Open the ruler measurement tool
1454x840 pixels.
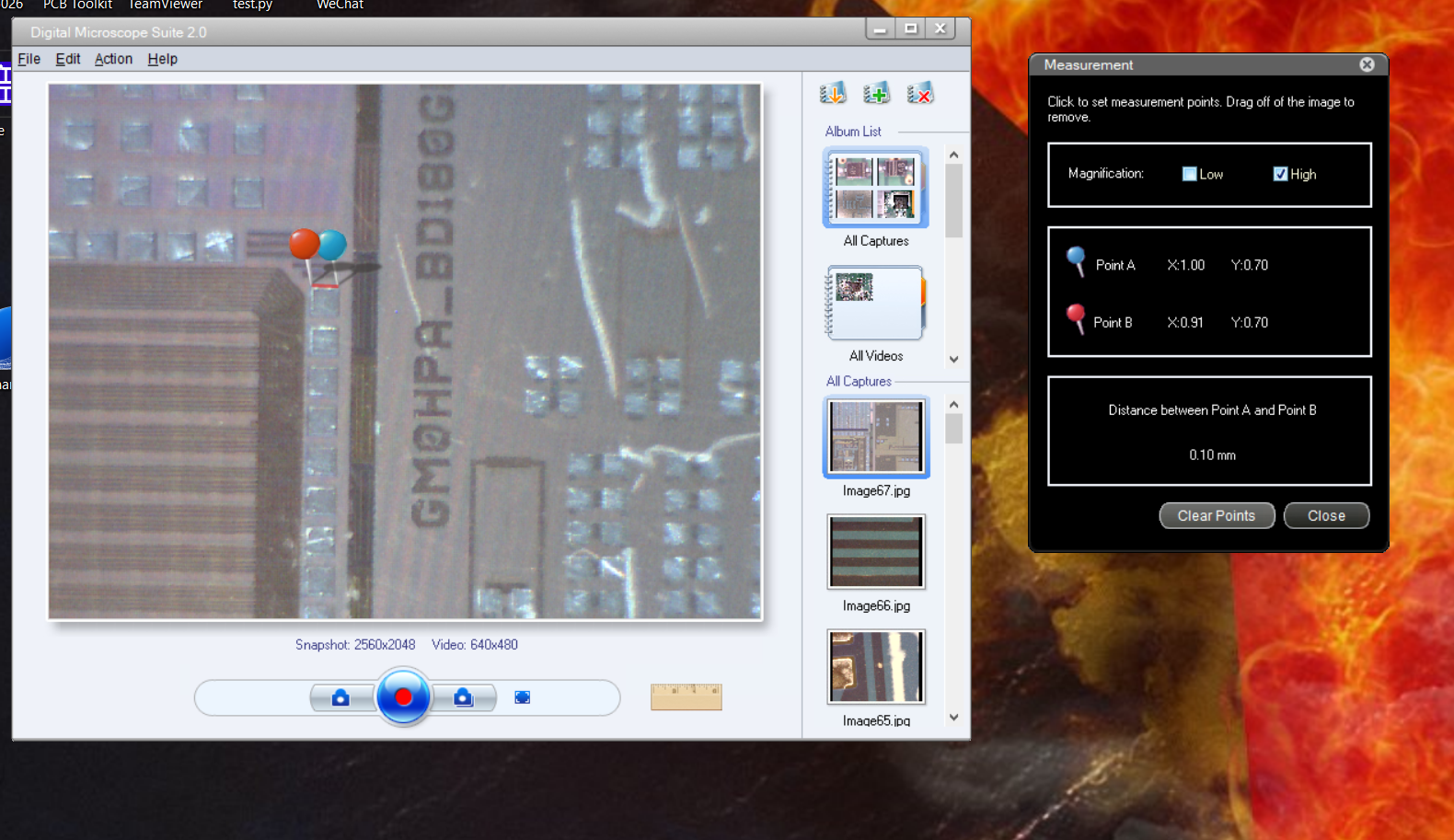686,696
